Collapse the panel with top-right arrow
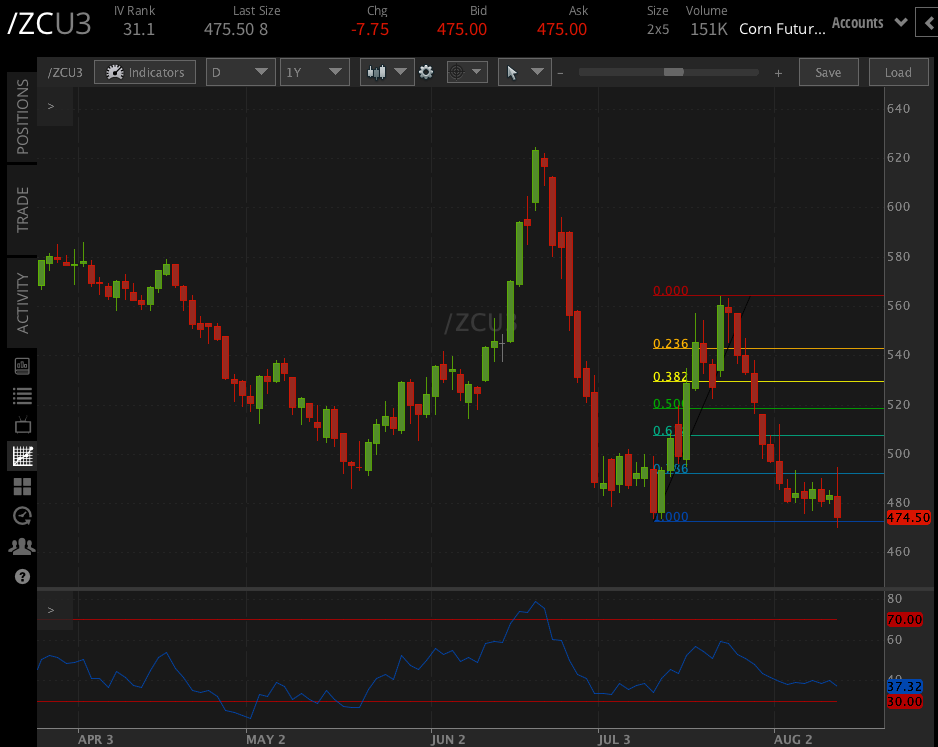The image size is (938, 747). [928, 23]
